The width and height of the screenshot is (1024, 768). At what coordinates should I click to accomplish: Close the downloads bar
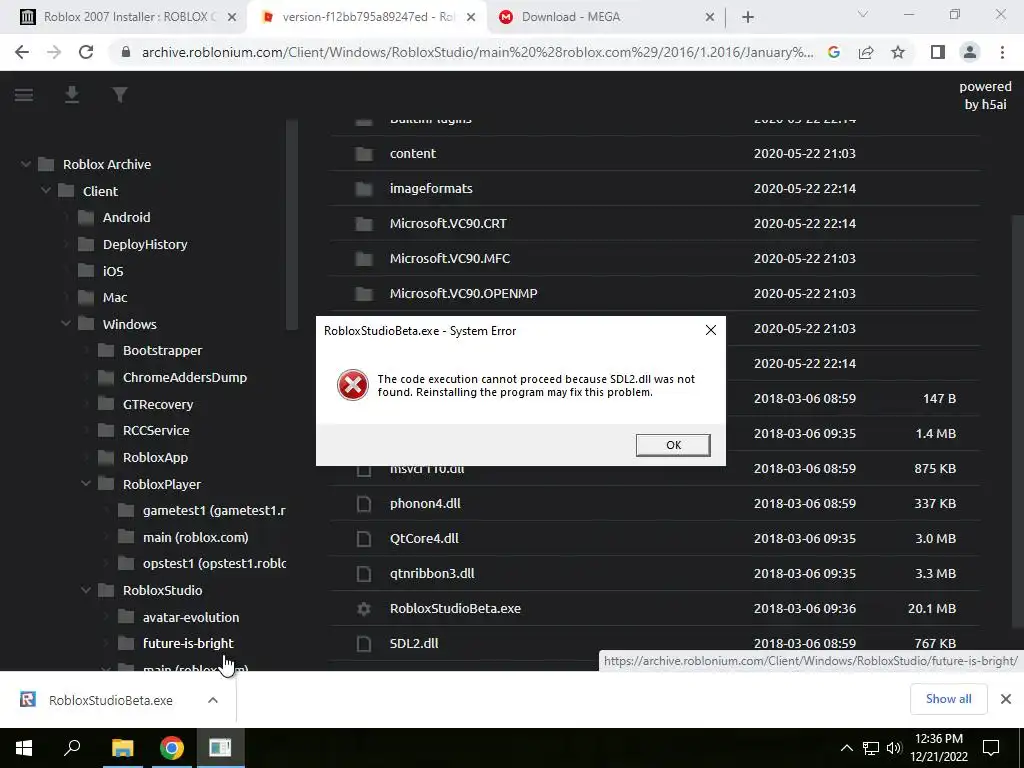coord(1006,699)
